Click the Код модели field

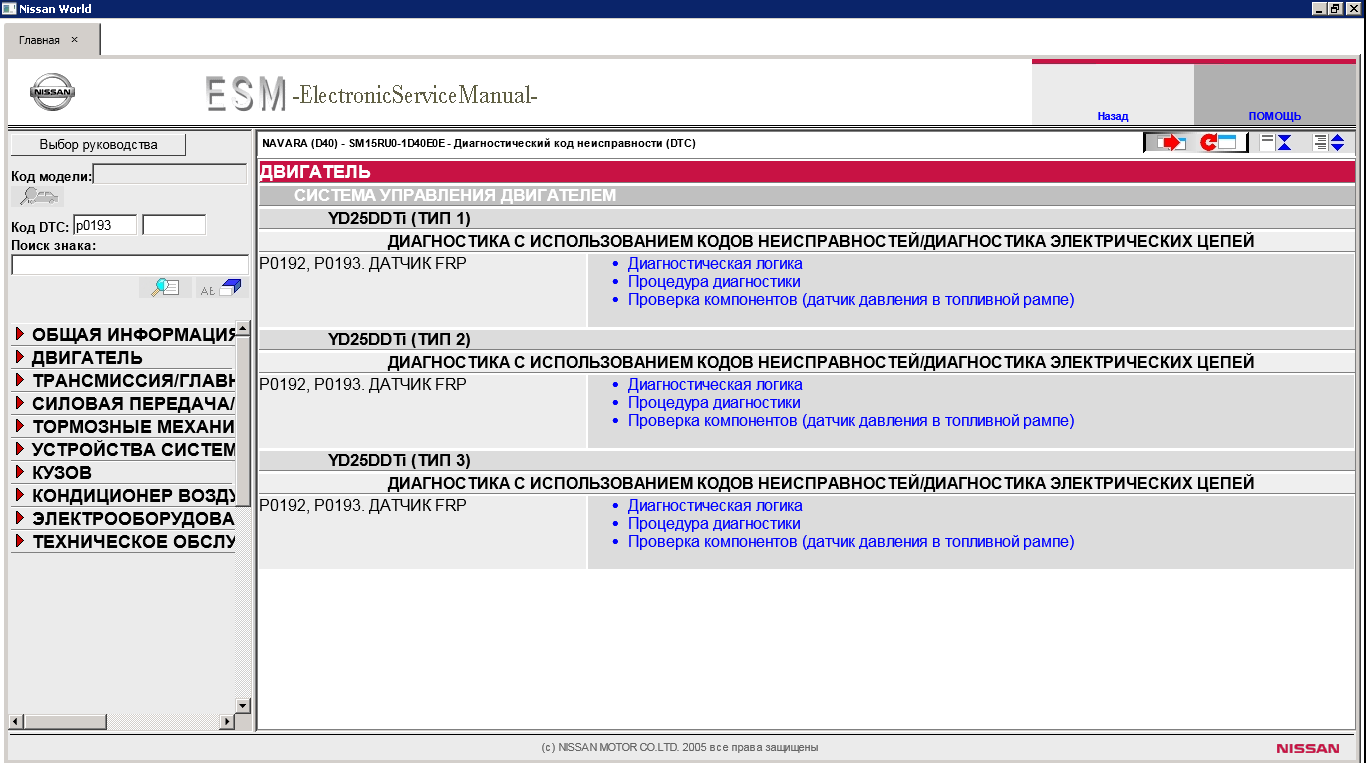(x=170, y=174)
